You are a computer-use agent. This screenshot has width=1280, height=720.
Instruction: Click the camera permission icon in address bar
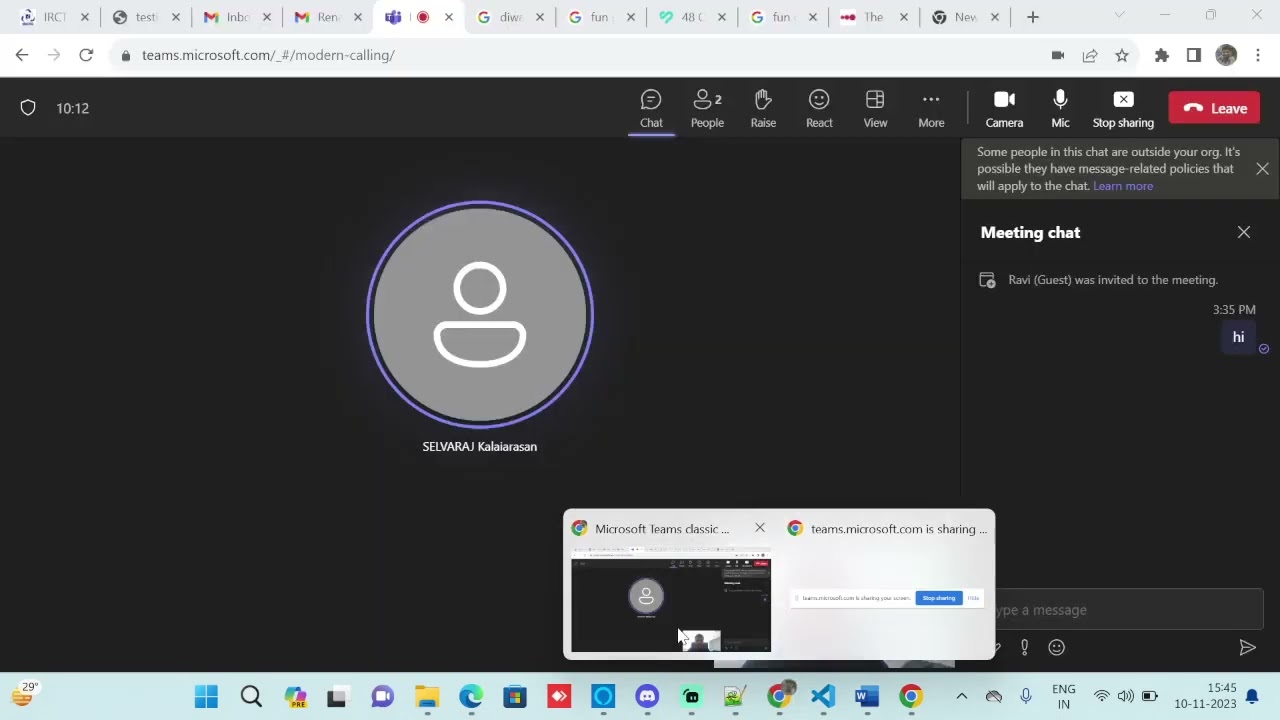[1058, 55]
